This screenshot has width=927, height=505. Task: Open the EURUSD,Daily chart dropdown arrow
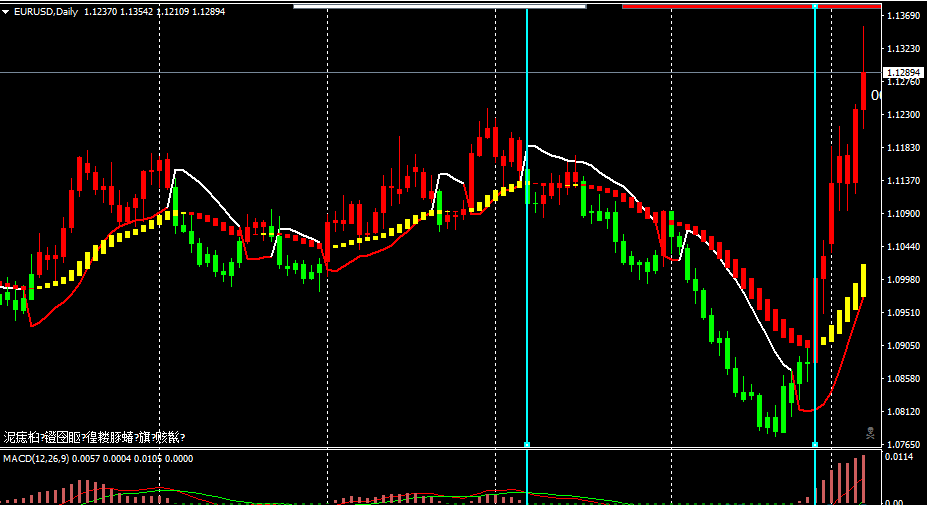(6, 12)
